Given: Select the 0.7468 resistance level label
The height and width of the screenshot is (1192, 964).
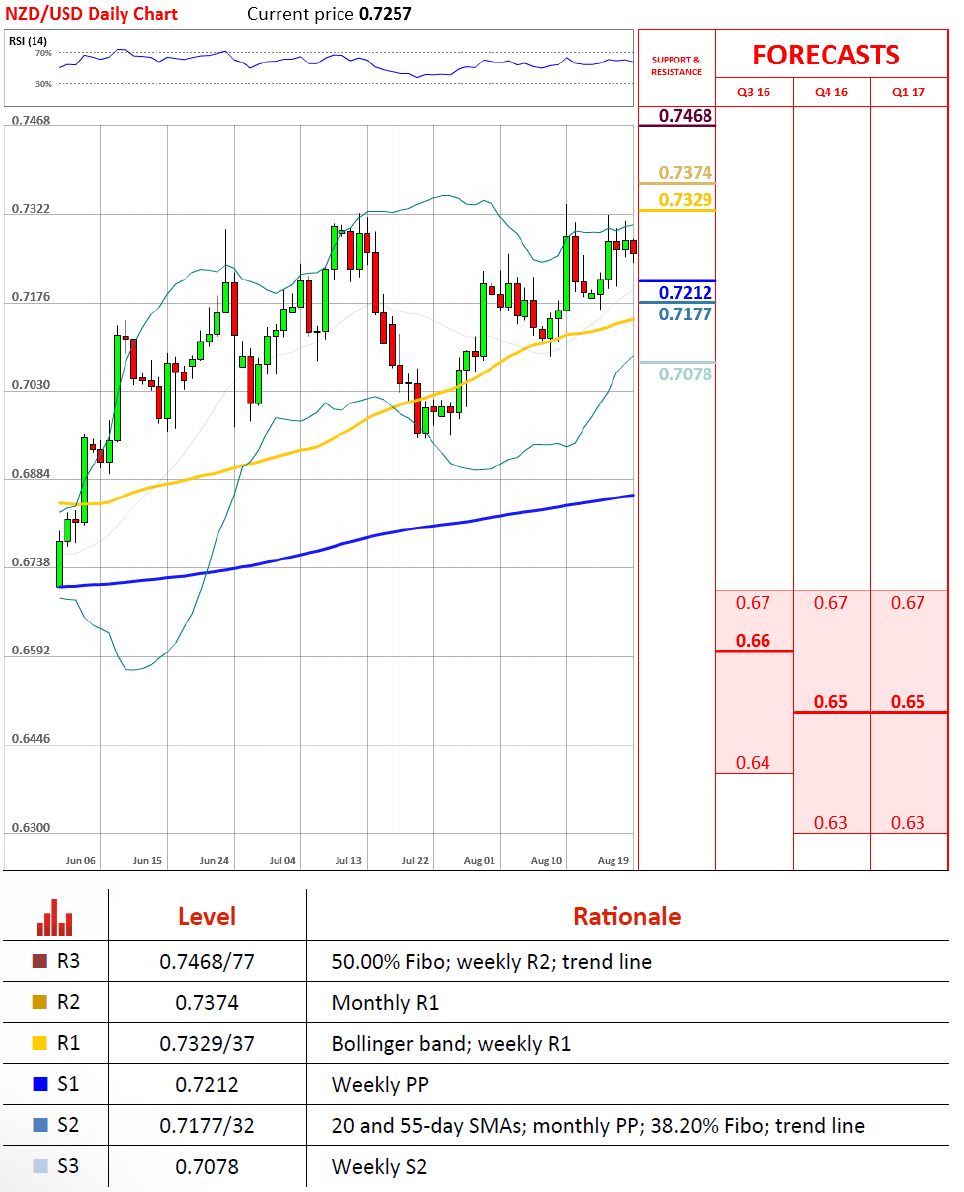Looking at the screenshot, I should [x=685, y=116].
